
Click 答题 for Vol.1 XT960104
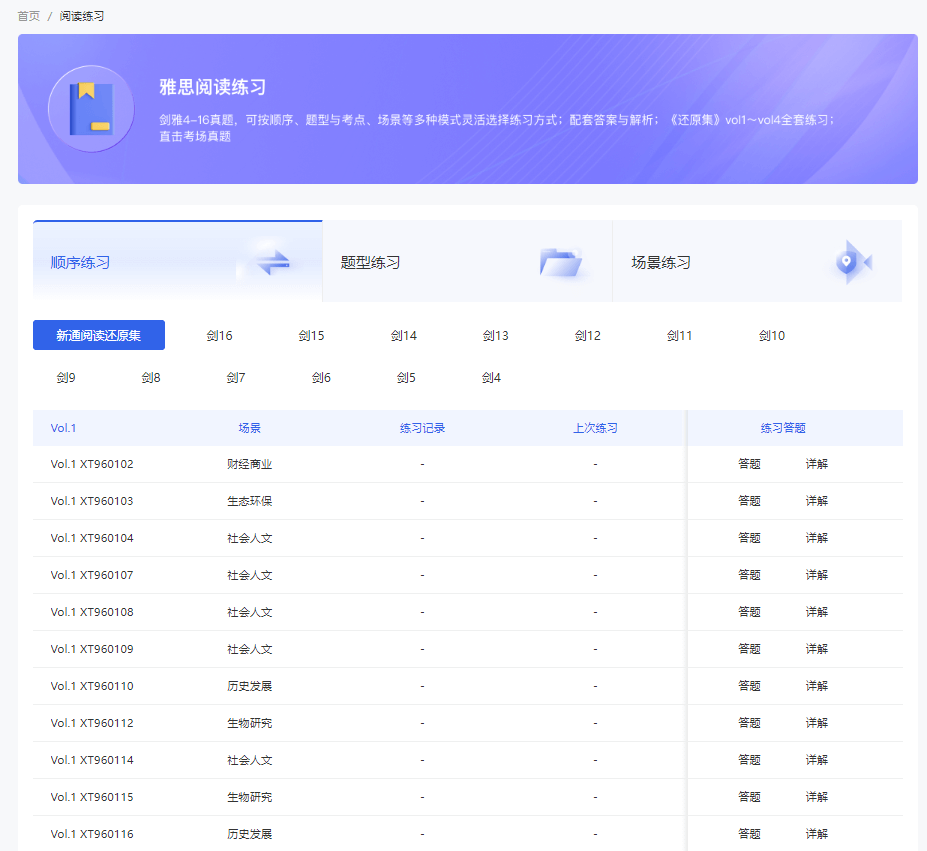(749, 538)
